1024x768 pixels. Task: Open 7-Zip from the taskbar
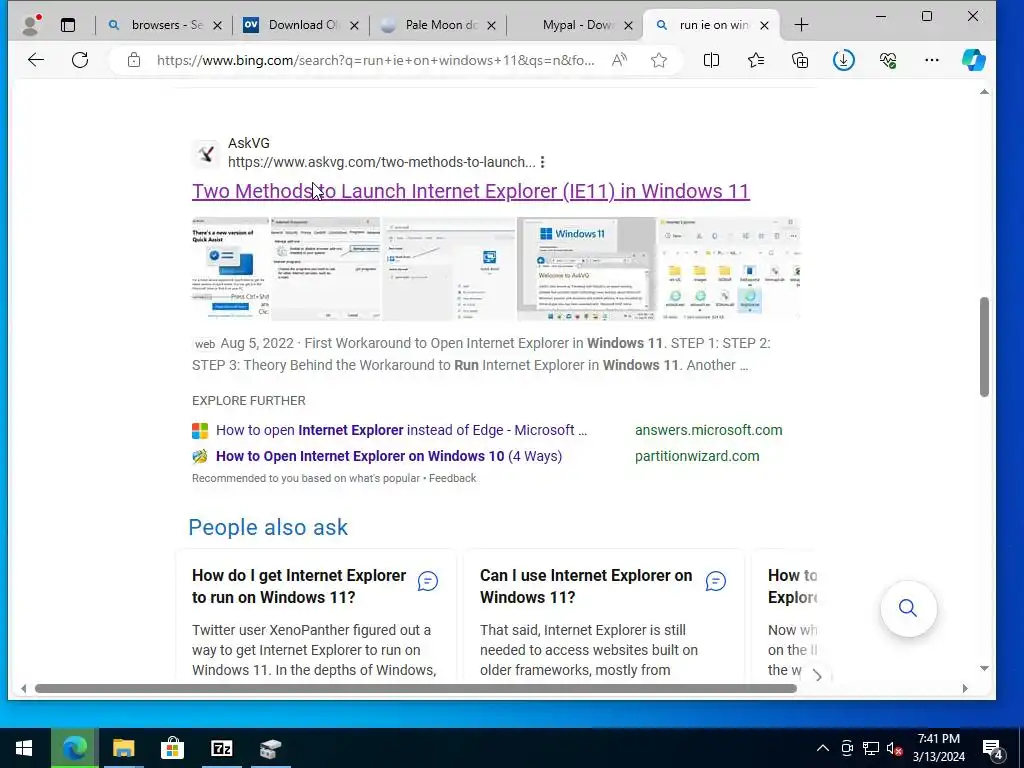221,748
